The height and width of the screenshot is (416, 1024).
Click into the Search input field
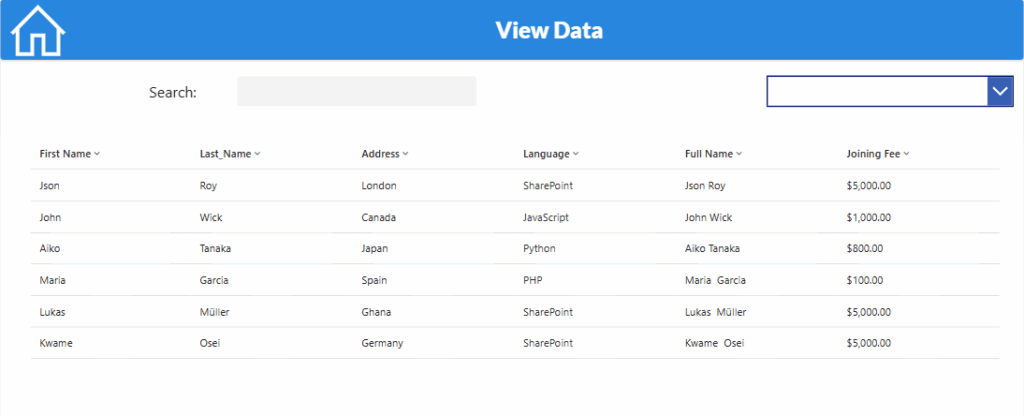(357, 91)
